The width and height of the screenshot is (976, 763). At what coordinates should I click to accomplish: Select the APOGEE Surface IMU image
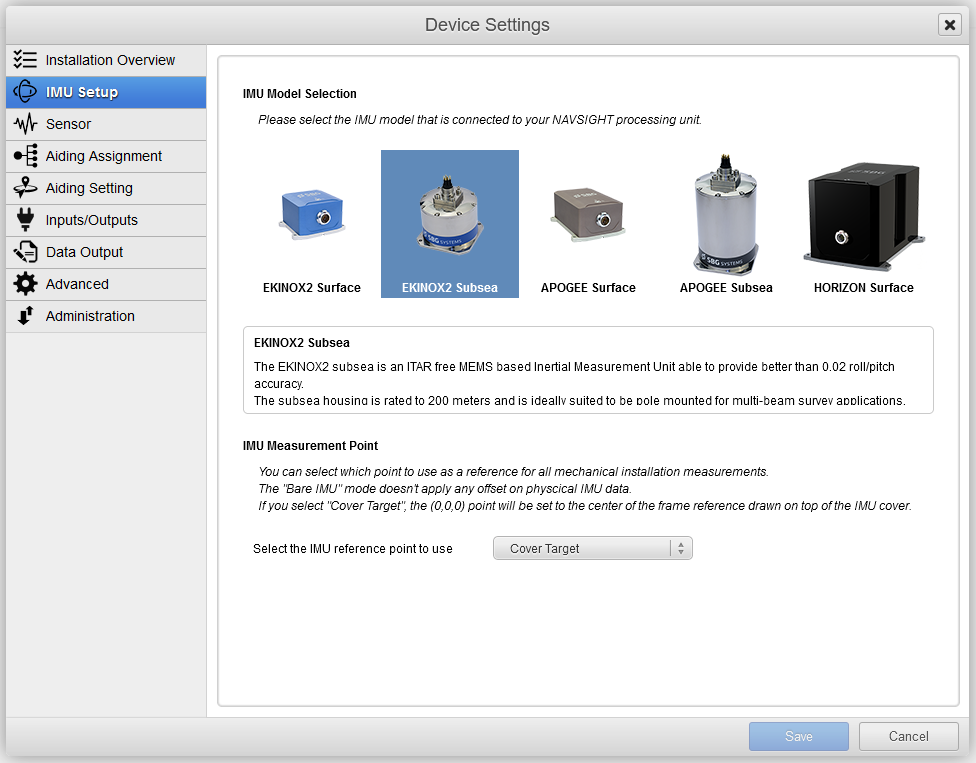tap(588, 214)
